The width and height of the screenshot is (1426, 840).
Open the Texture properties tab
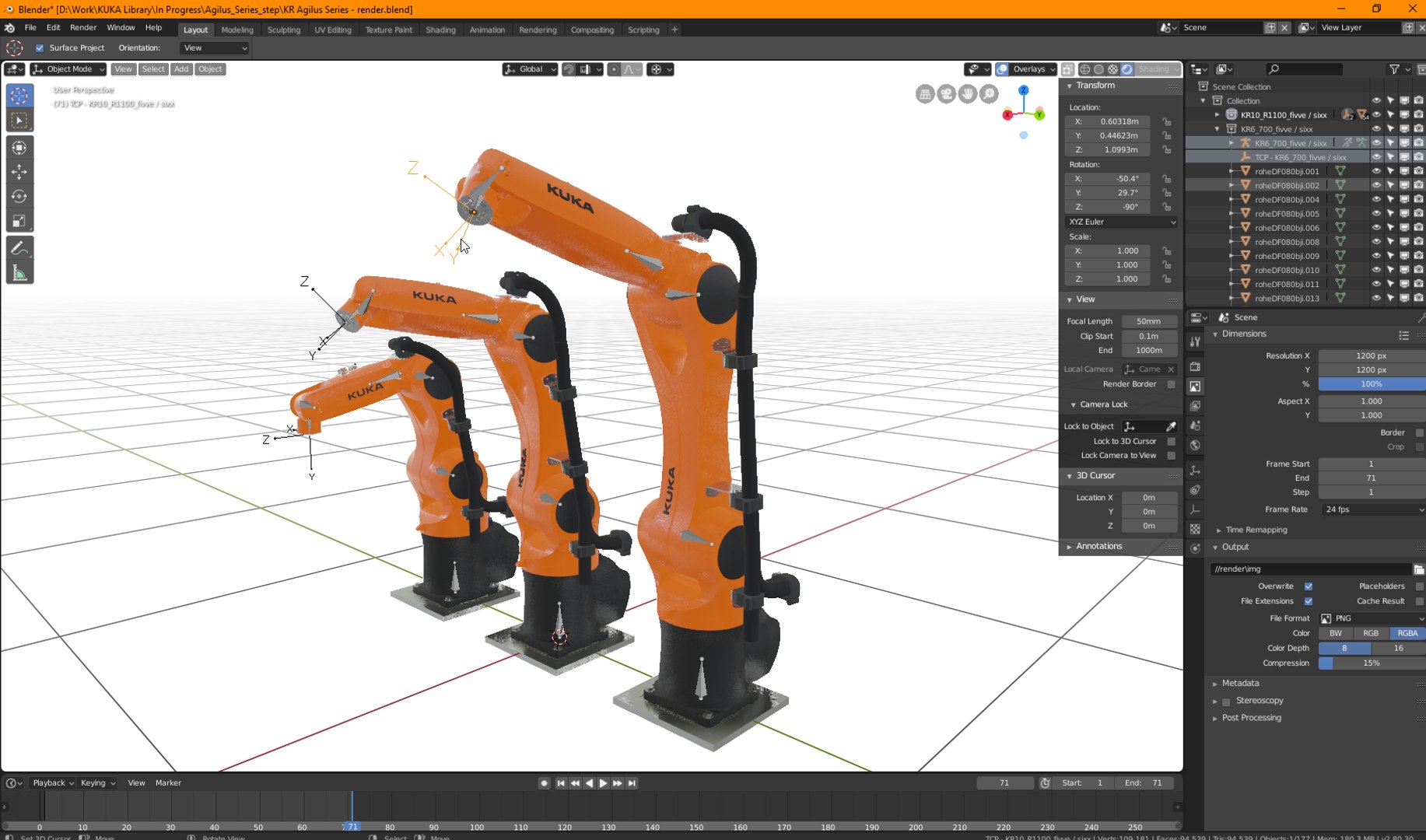[x=1196, y=529]
